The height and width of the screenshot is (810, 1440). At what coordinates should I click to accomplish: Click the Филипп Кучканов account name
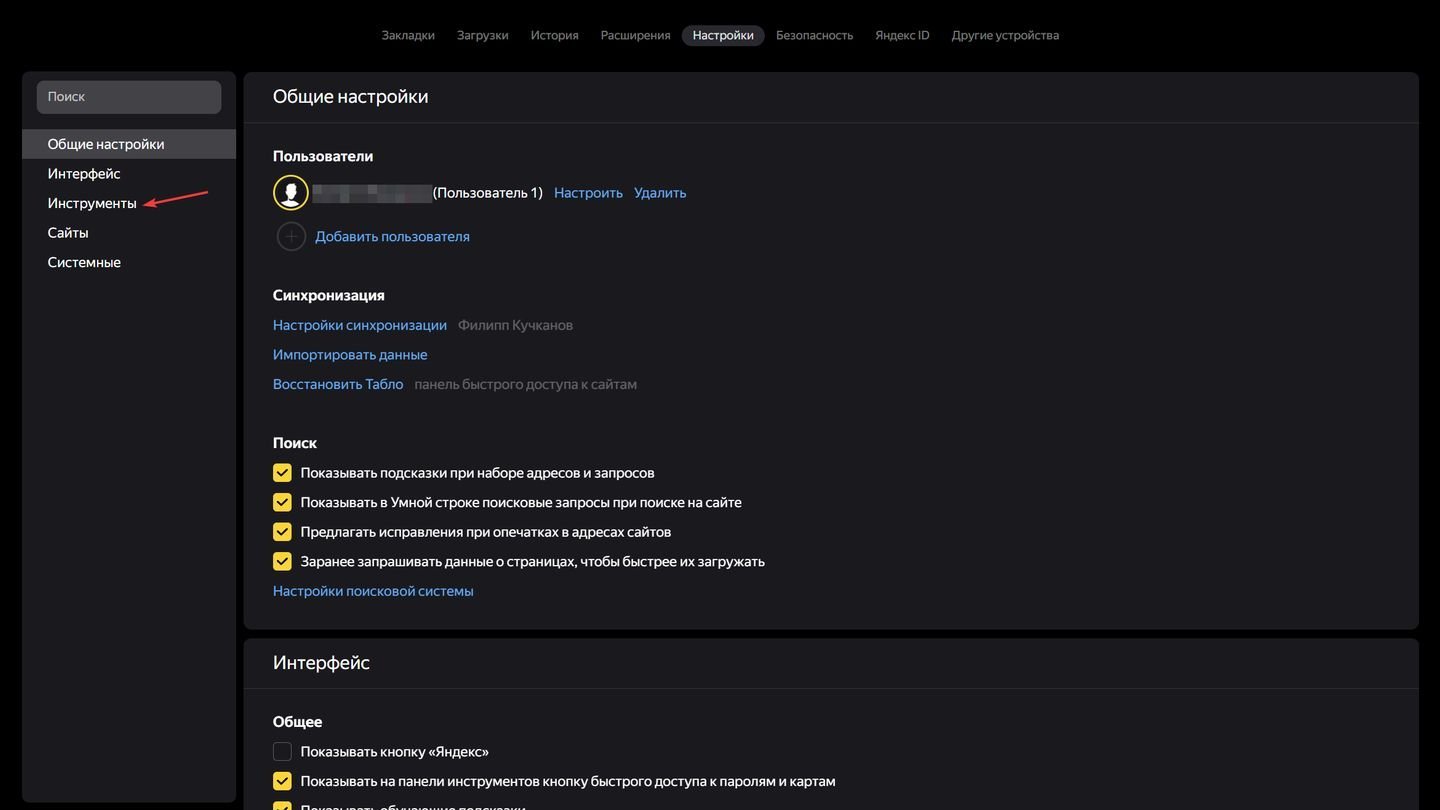(x=515, y=325)
